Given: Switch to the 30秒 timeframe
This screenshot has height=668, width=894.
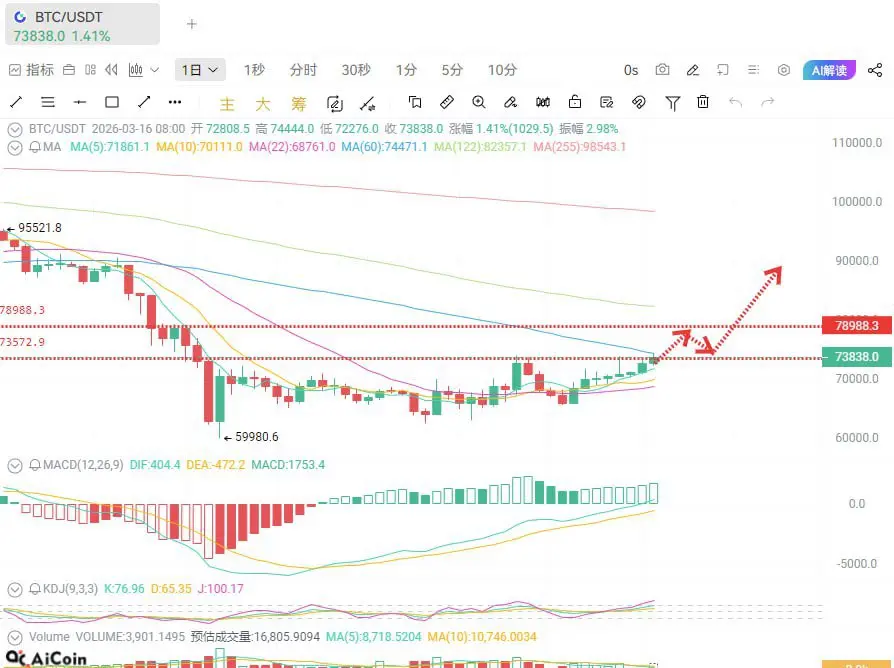Looking at the screenshot, I should tap(356, 70).
